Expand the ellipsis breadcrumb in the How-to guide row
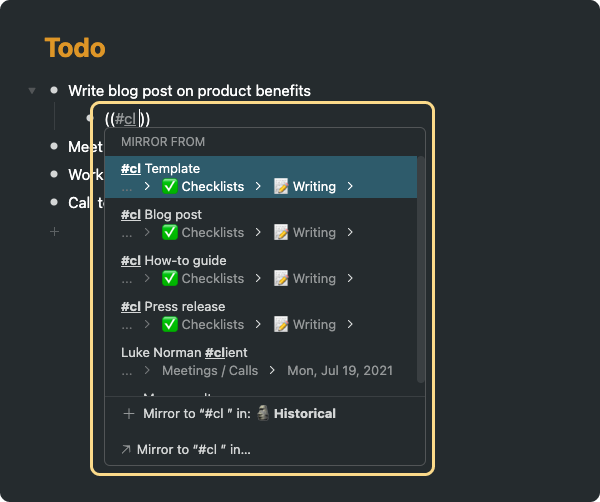The width and height of the screenshot is (600, 502). (127, 278)
